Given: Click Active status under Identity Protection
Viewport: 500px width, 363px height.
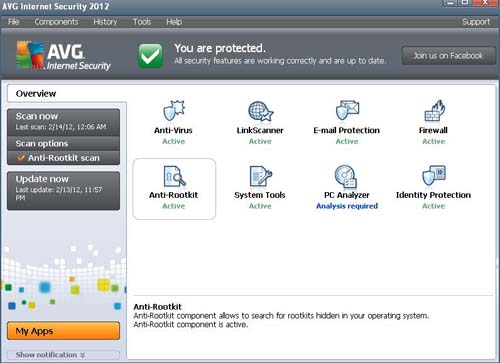Looking at the screenshot, I should click(434, 206).
